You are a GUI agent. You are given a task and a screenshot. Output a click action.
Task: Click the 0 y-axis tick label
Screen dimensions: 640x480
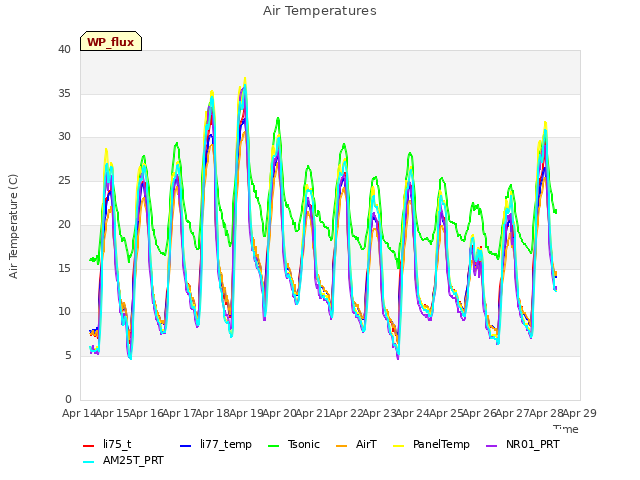[68, 399]
